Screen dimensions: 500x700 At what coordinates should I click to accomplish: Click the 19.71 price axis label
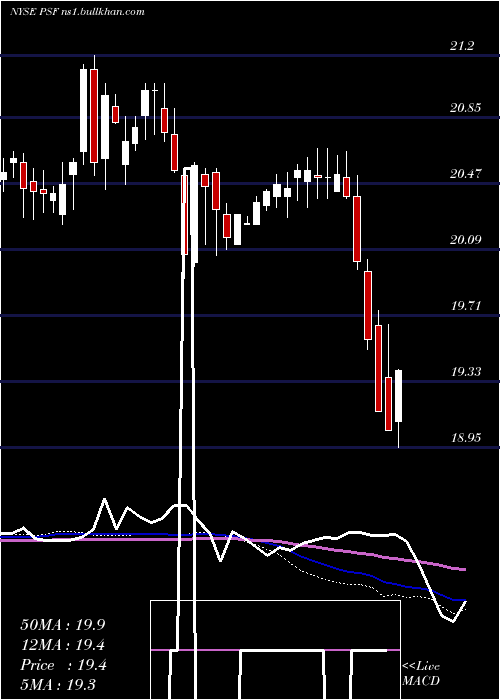coord(466,306)
